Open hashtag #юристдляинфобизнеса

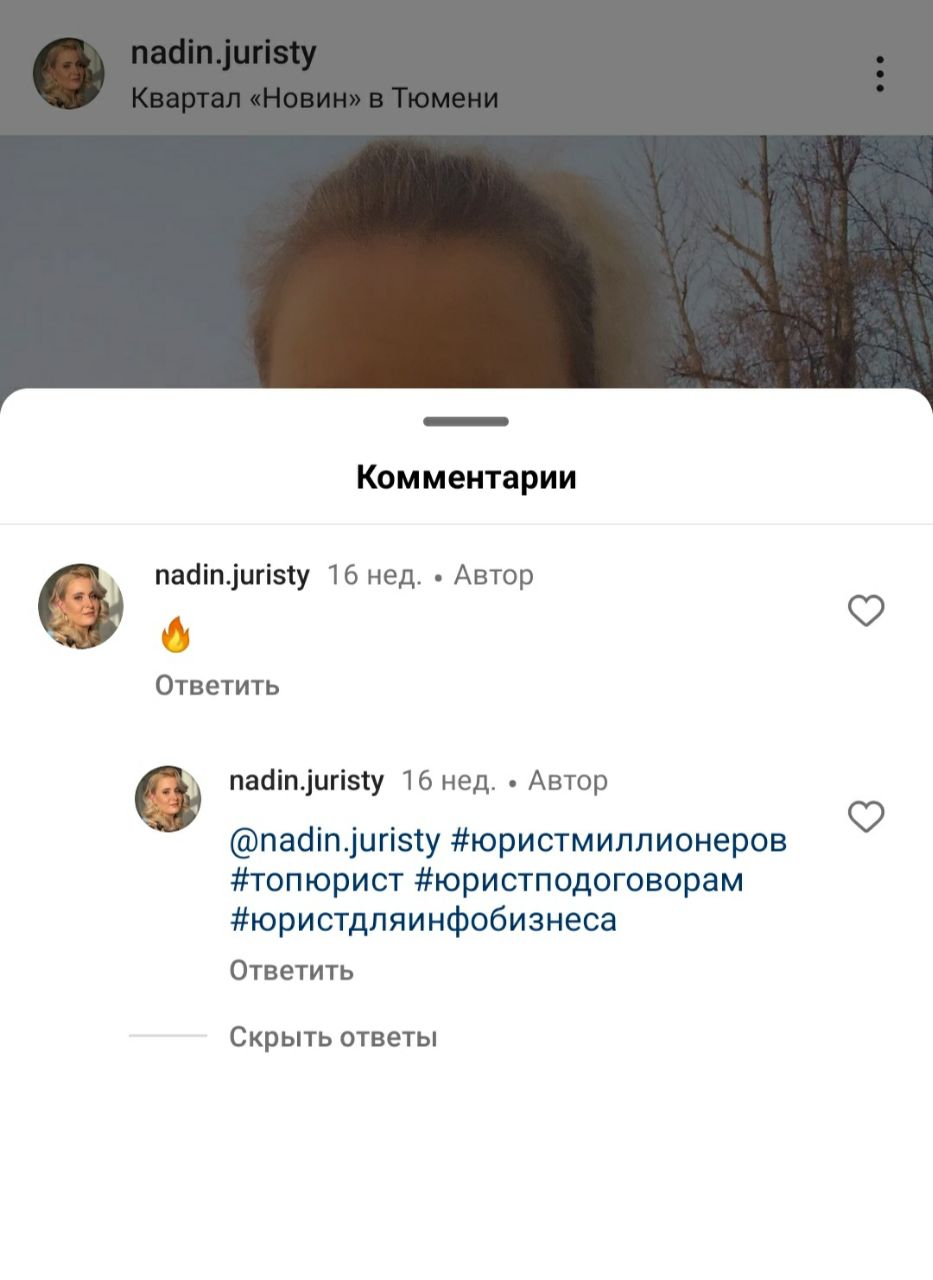pyautogui.click(x=423, y=919)
